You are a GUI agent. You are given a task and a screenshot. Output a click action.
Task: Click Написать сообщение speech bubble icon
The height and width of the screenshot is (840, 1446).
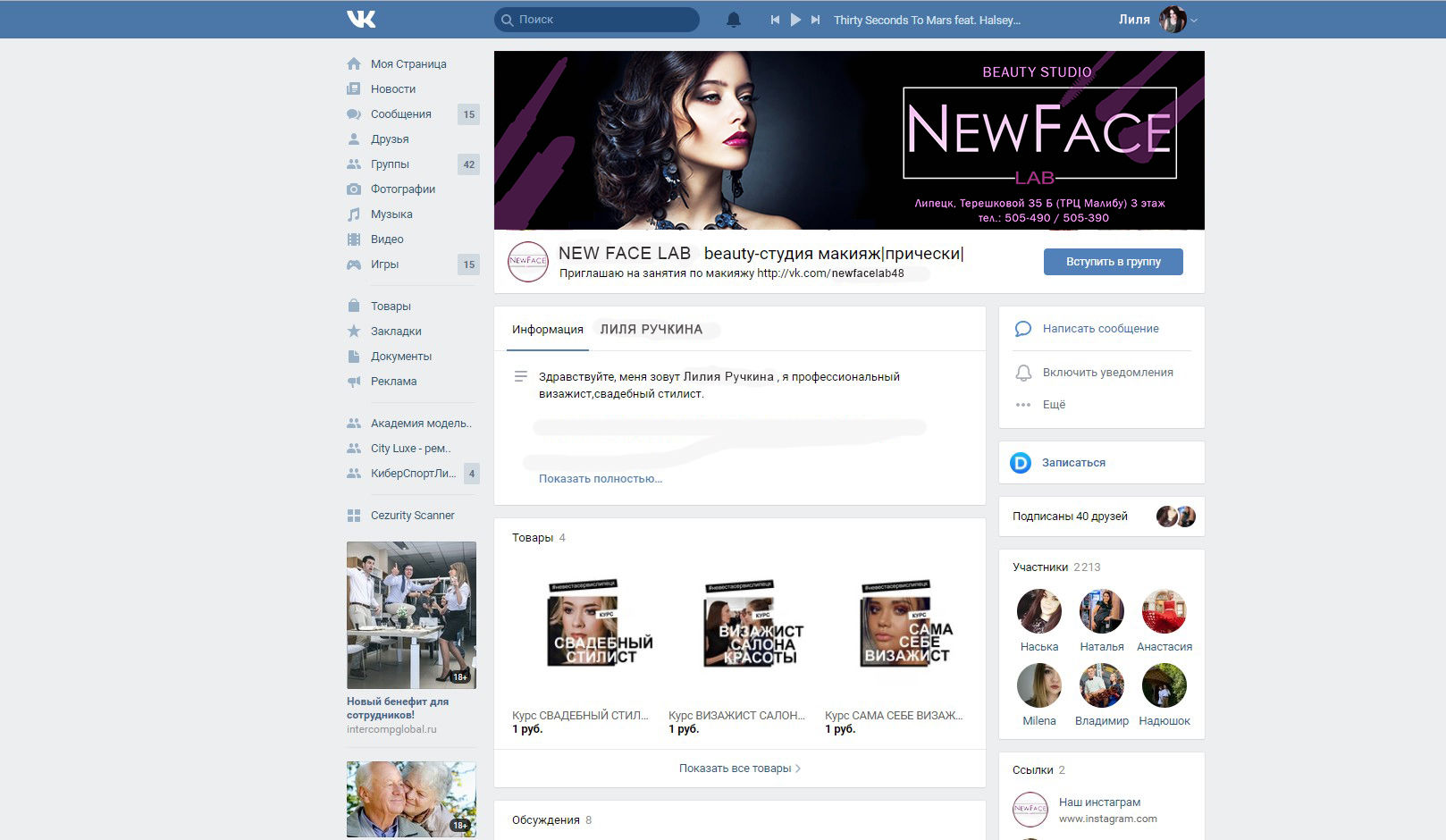(x=1023, y=329)
